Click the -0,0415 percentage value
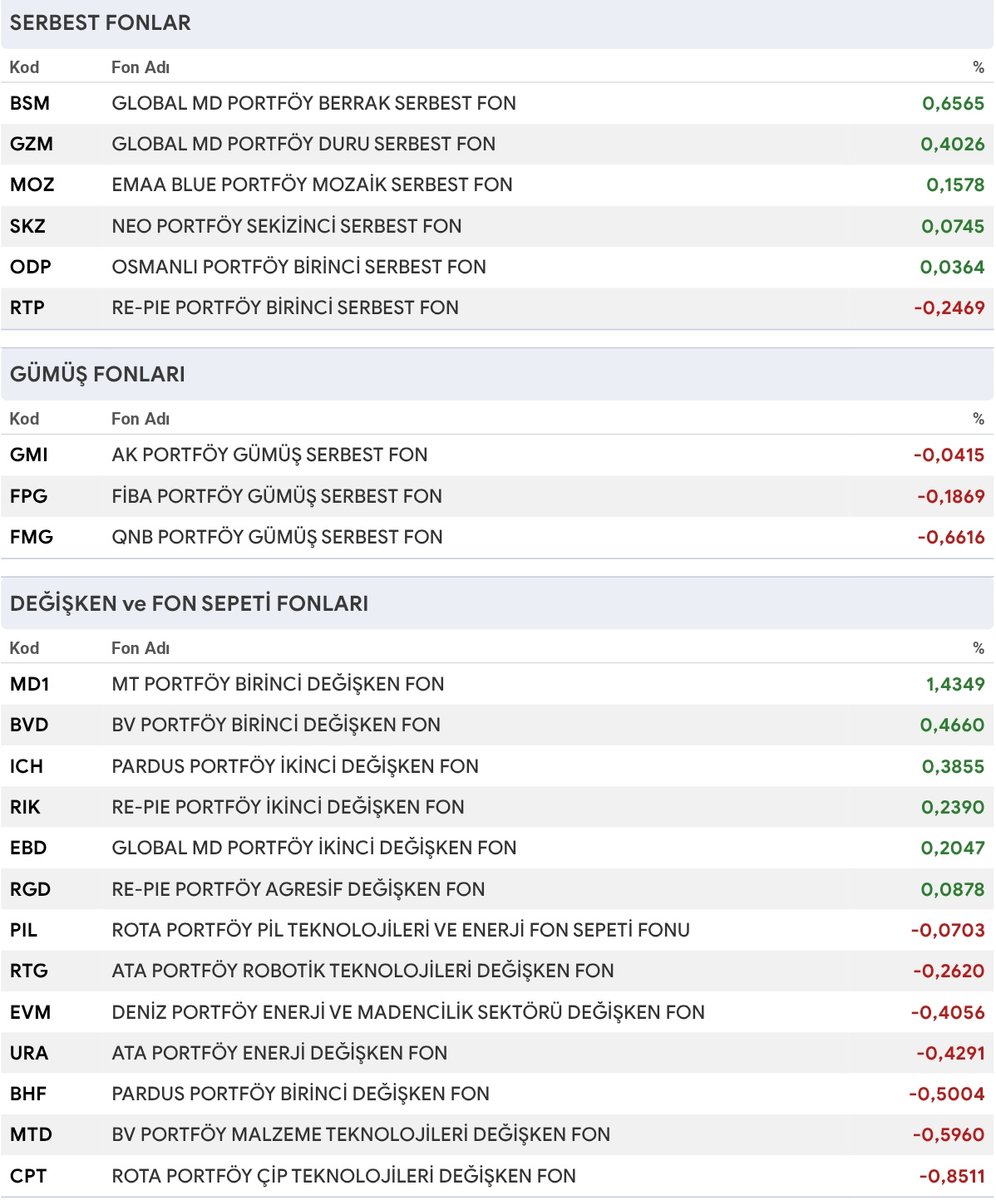Viewport: 996px width, 1200px height. coord(950,455)
